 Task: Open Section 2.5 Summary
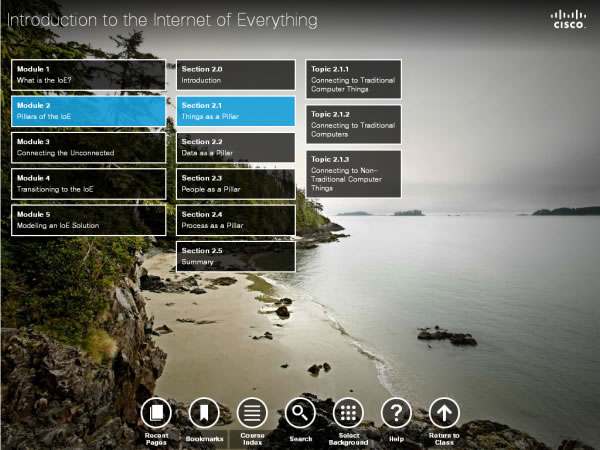[x=236, y=256]
